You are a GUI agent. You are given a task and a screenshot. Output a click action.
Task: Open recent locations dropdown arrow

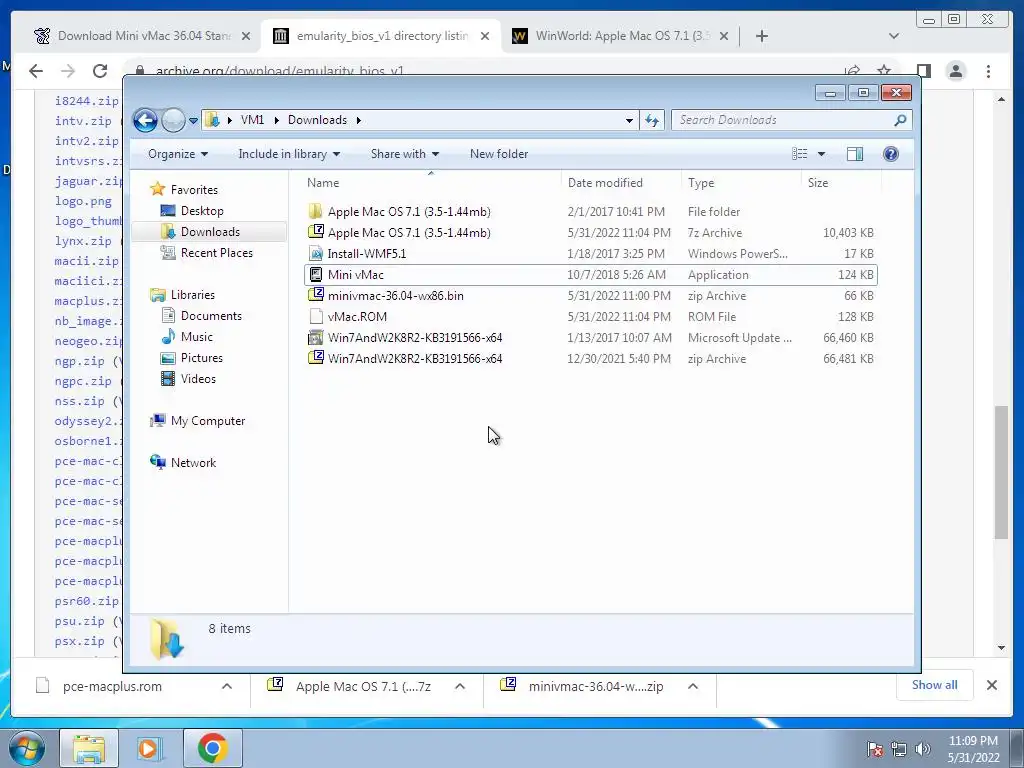pyautogui.click(x=193, y=121)
